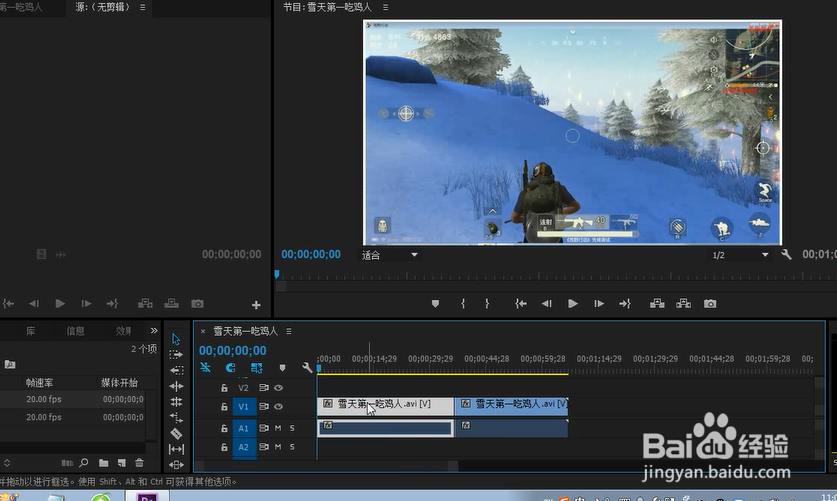Create a new bin in Project panel
Image resolution: width=837 pixels, height=501 pixels.
104,463
